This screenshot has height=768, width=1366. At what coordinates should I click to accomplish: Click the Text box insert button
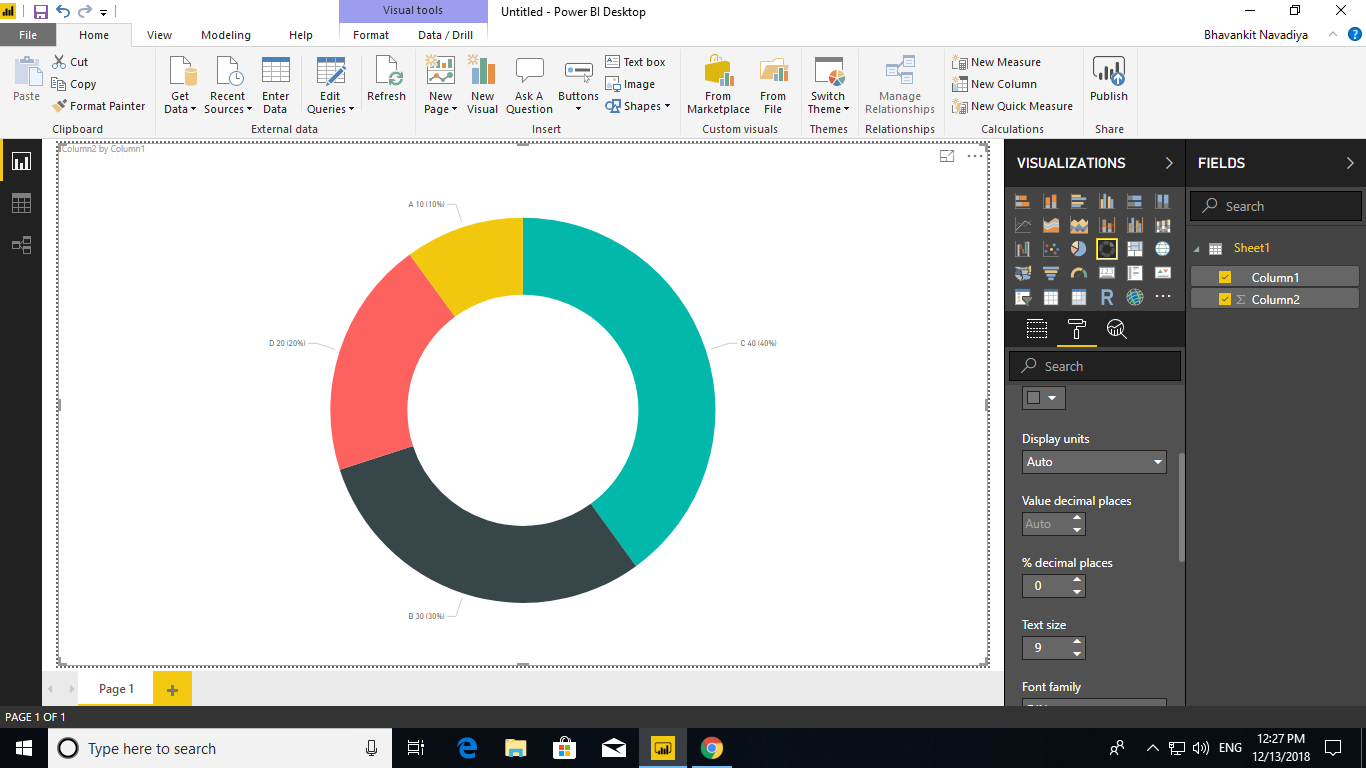[635, 62]
